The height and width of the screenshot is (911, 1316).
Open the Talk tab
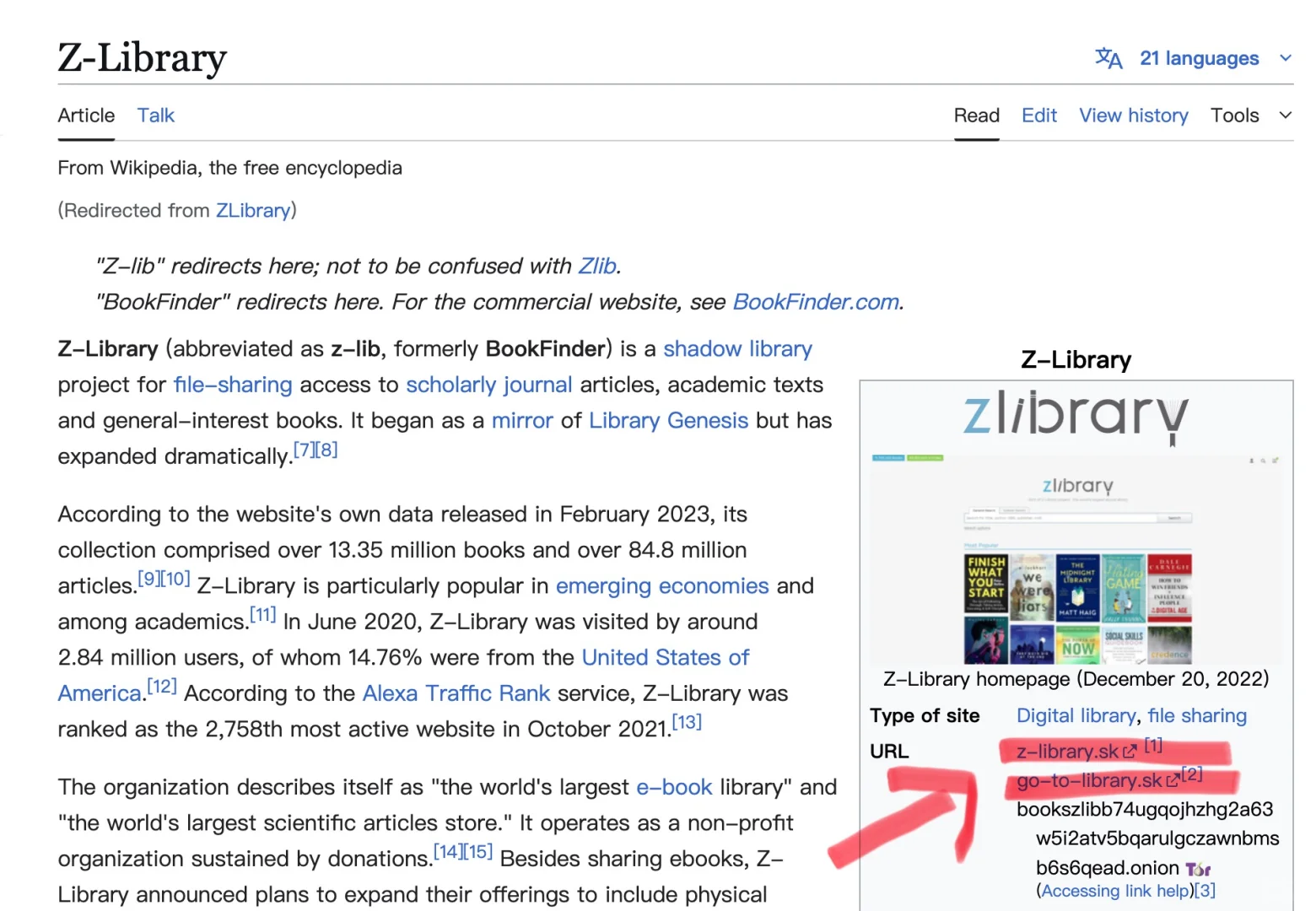point(156,116)
